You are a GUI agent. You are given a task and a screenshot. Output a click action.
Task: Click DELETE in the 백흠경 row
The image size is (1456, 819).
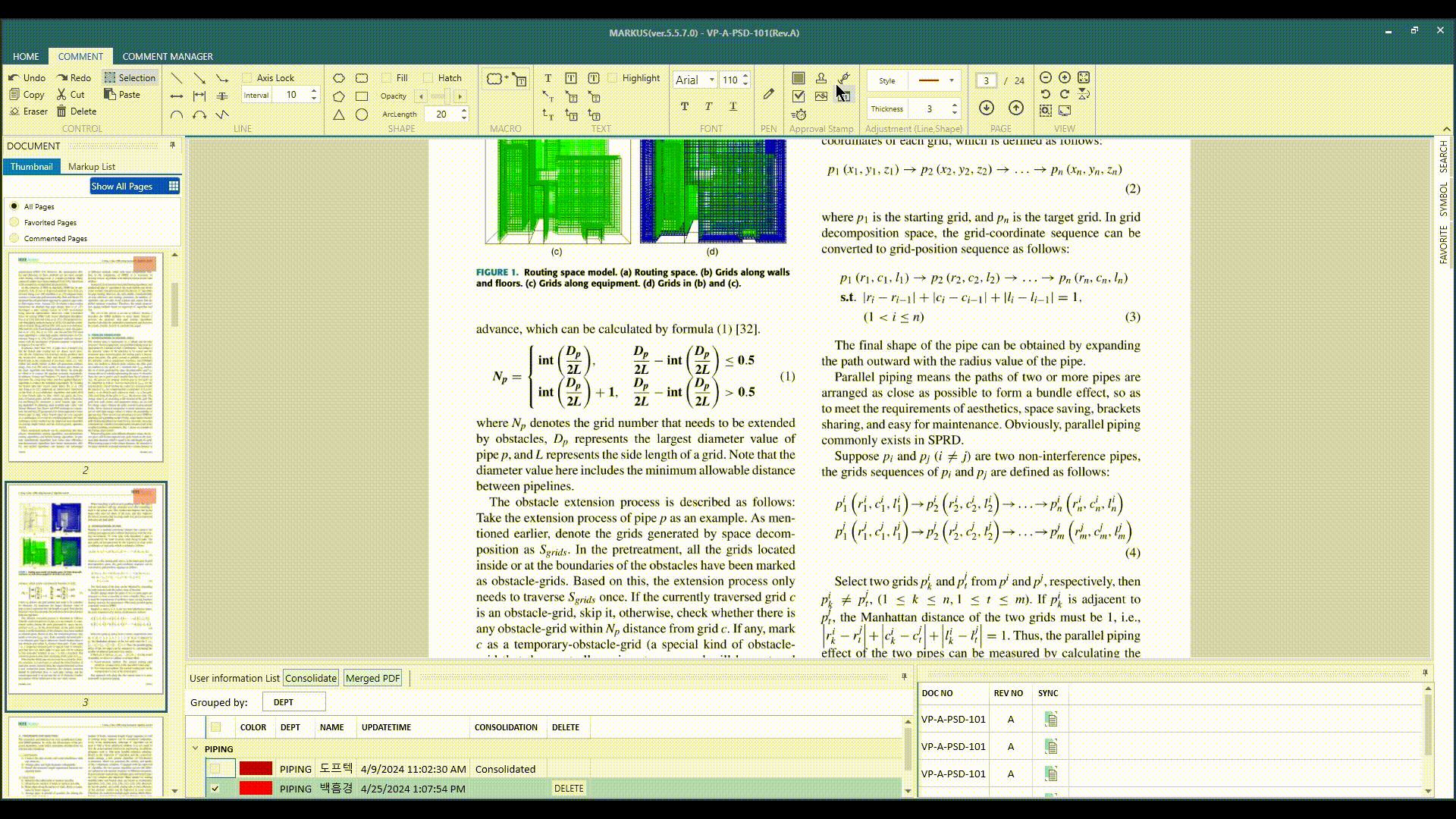pyautogui.click(x=569, y=789)
